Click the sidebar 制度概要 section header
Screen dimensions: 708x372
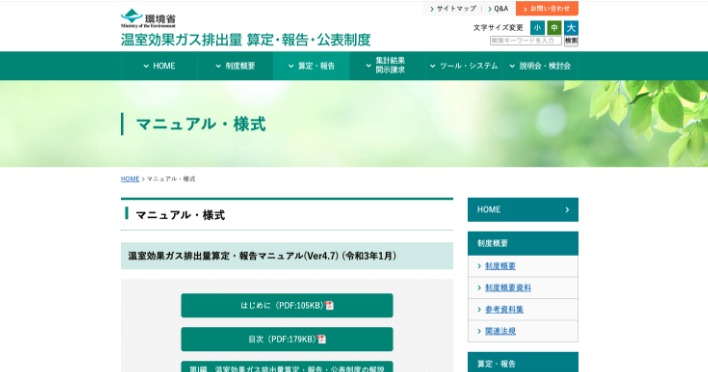click(x=523, y=243)
